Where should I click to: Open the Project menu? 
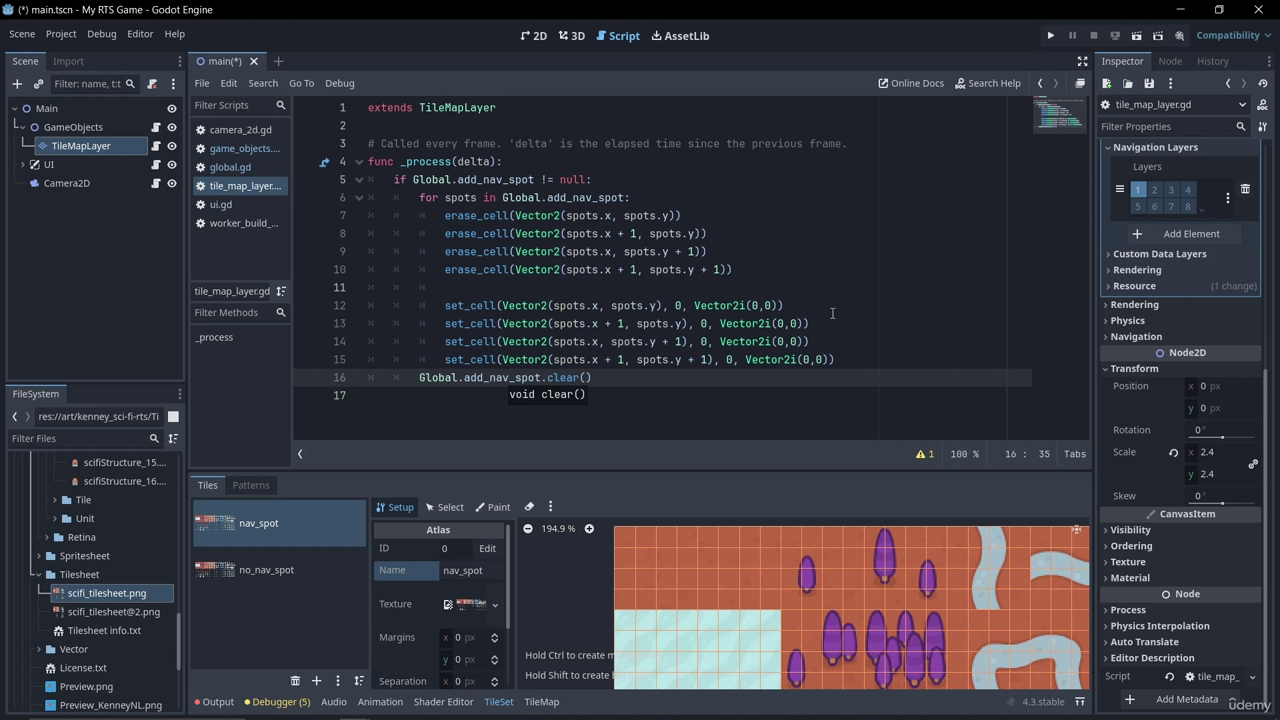[x=60, y=34]
